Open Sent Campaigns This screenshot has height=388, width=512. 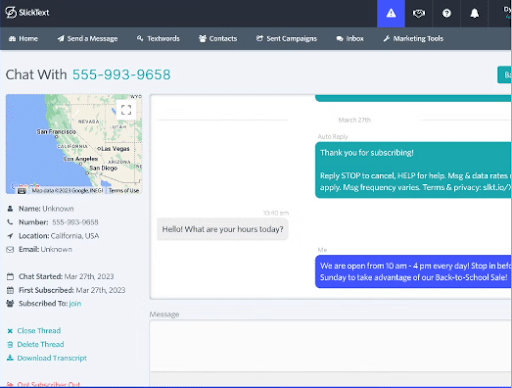286,39
